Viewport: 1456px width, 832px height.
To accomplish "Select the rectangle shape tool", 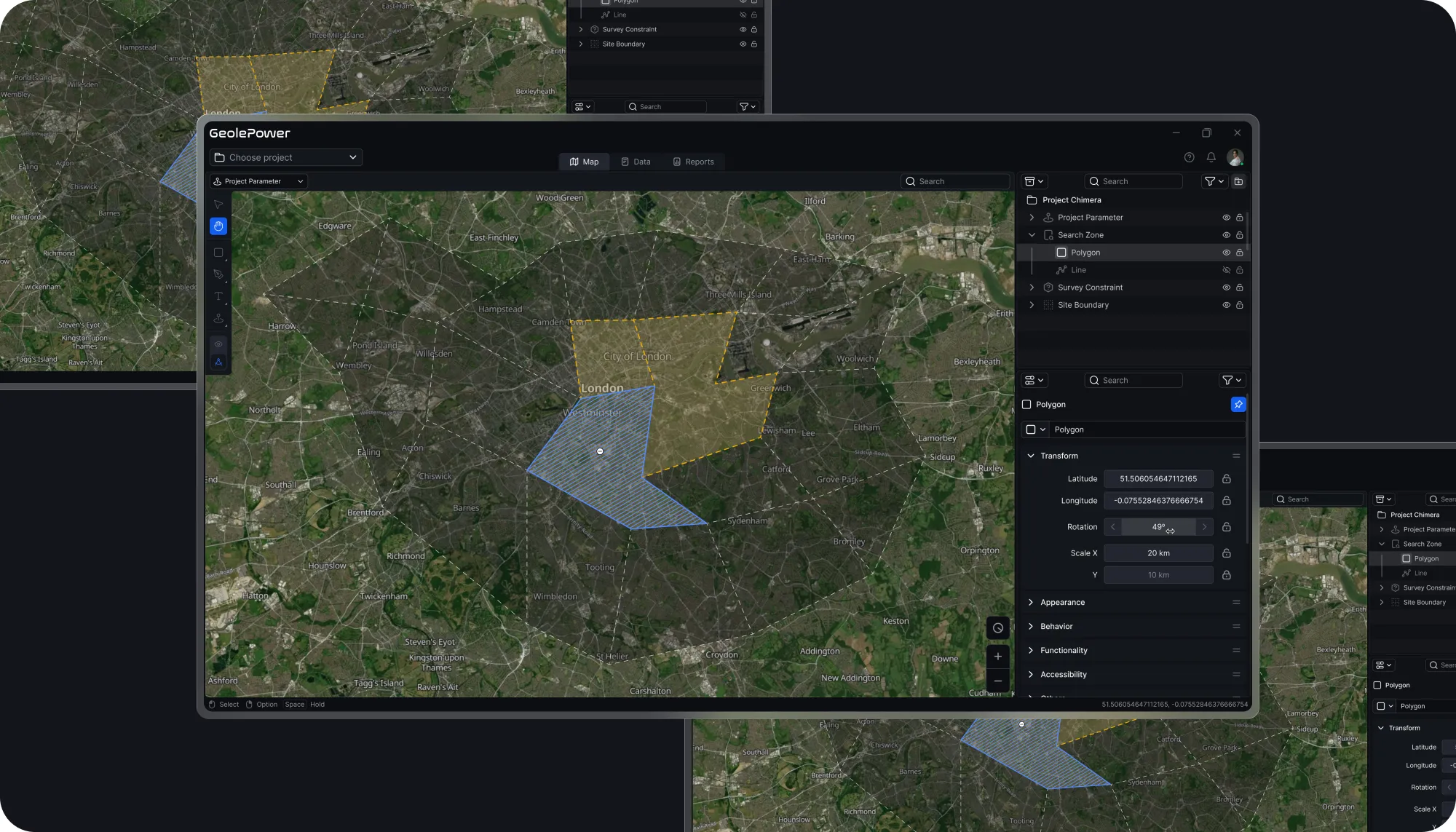I will [218, 253].
